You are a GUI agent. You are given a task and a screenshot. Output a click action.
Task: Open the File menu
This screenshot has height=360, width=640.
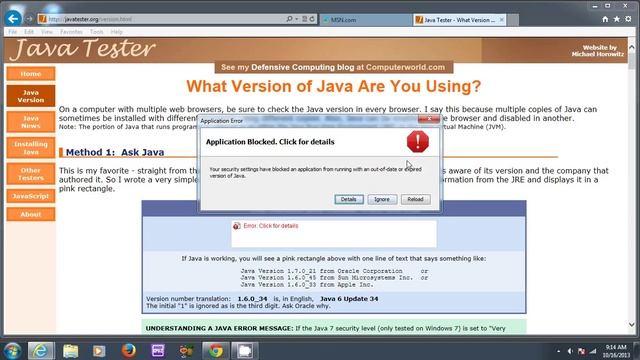pos(13,32)
